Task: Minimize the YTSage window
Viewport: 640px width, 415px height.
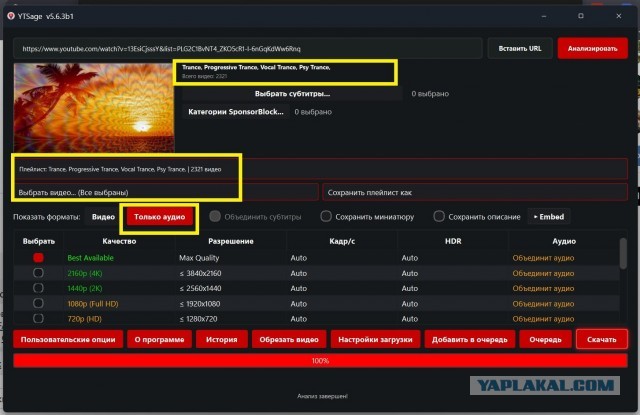Action: coord(544,16)
